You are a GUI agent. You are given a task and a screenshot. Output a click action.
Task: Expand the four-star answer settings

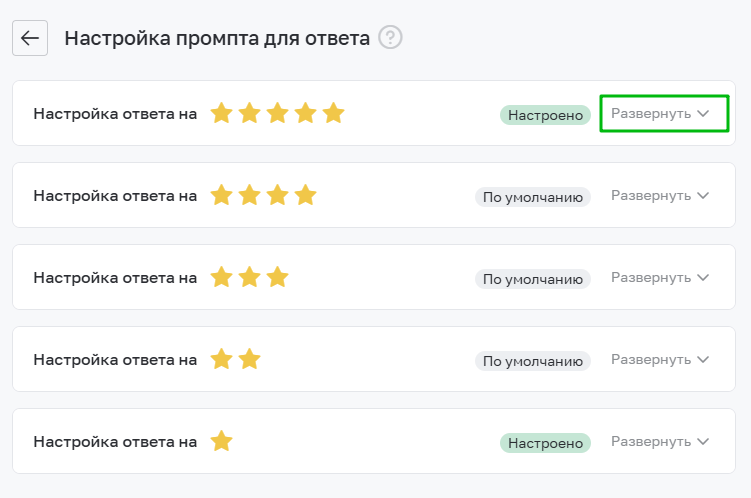(x=660, y=196)
